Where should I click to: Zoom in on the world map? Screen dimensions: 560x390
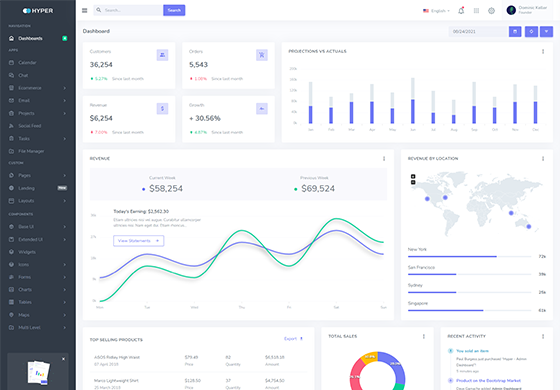413,176
